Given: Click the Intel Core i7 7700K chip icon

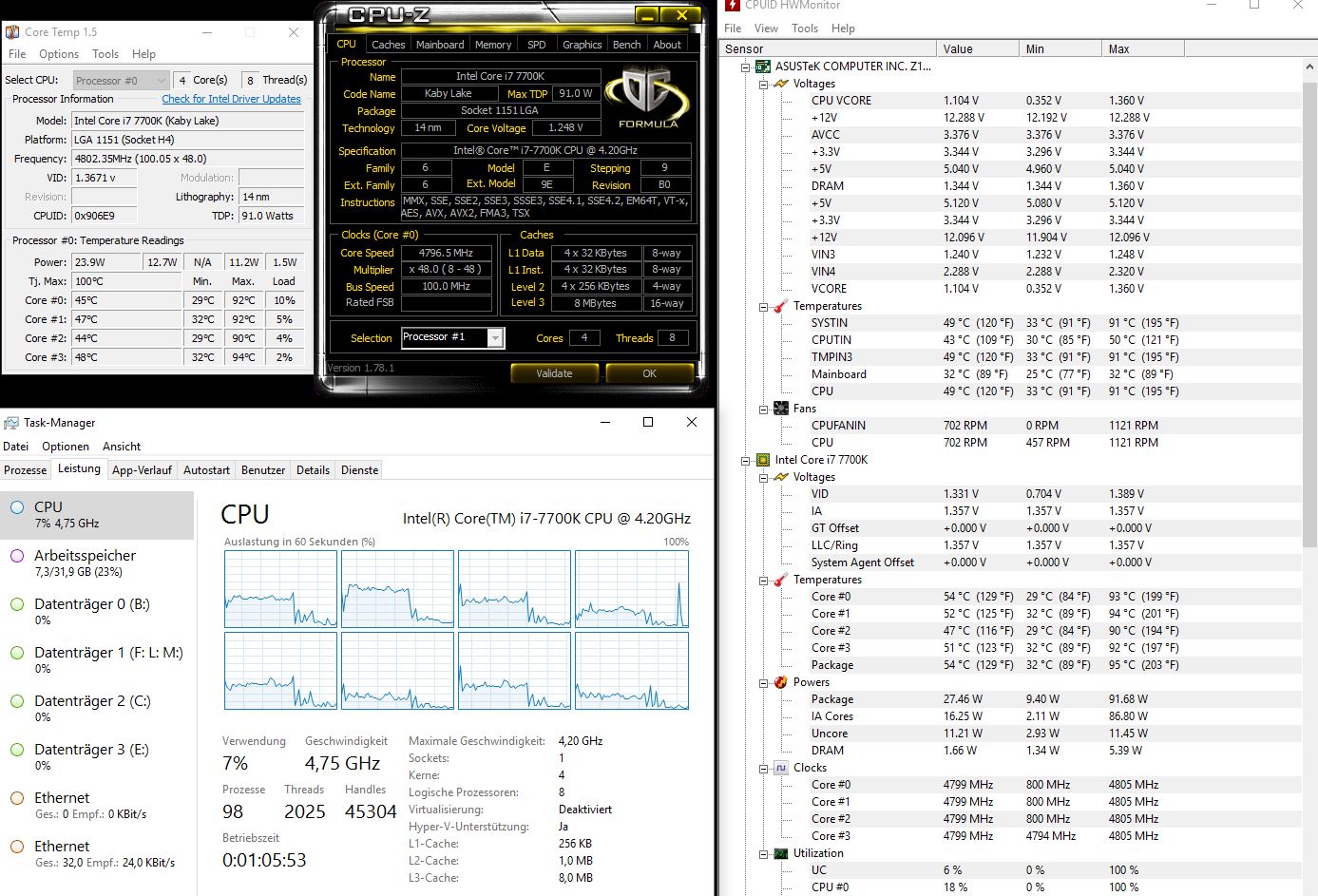Looking at the screenshot, I should point(762,460).
